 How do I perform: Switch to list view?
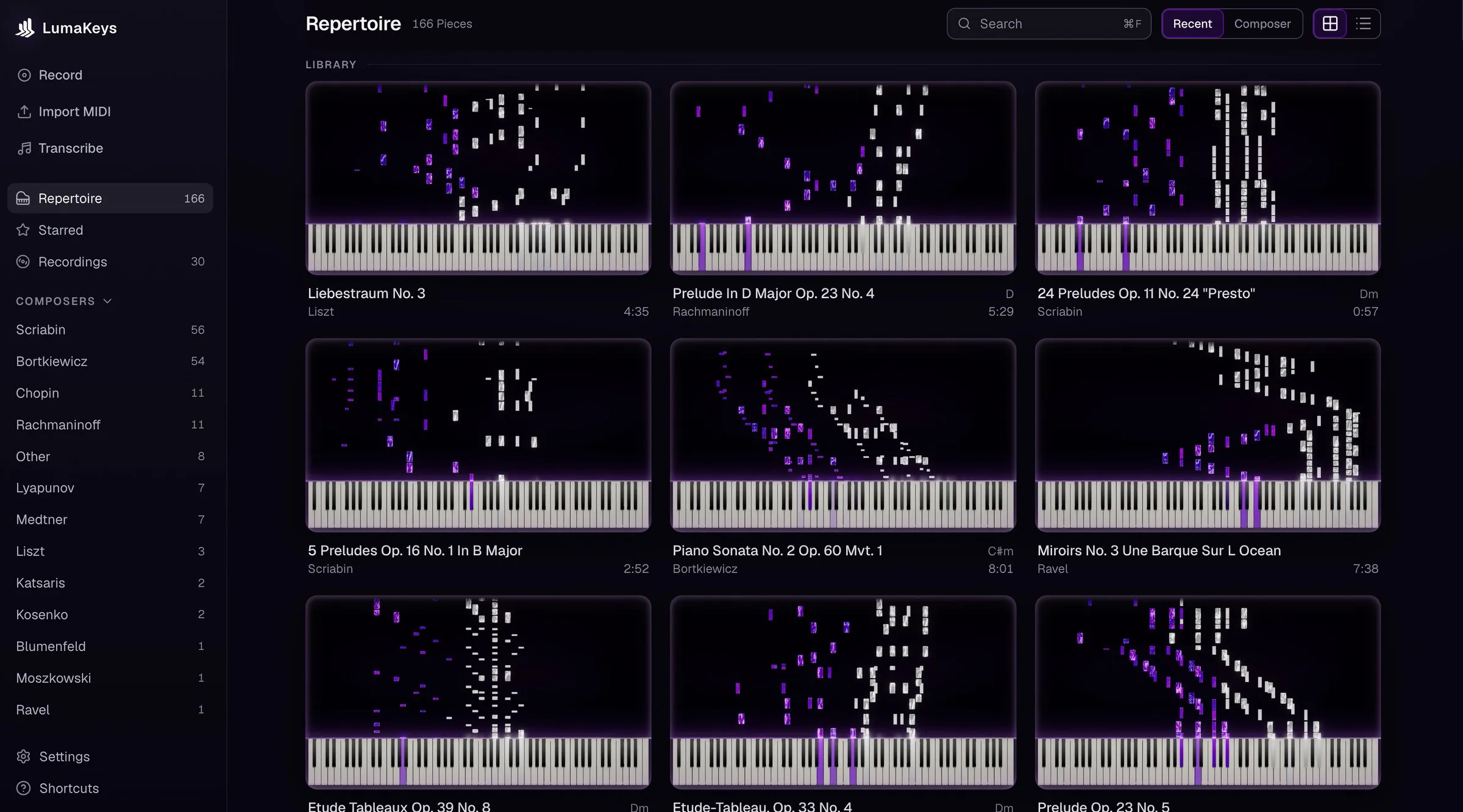[1364, 24]
